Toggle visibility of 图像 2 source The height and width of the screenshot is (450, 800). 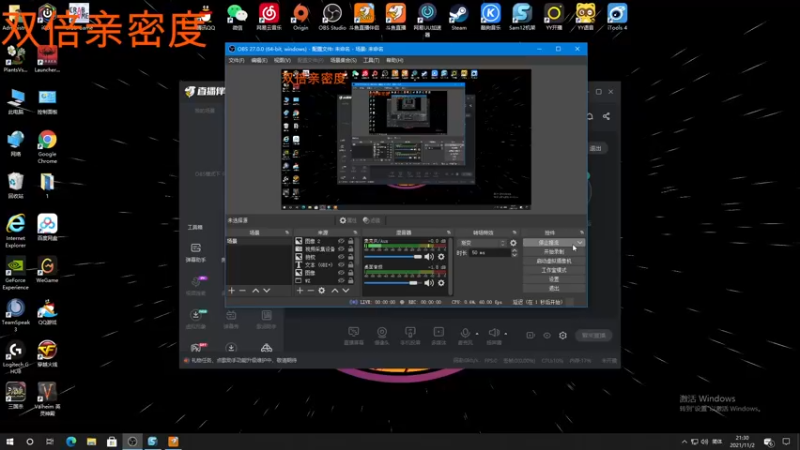coord(341,241)
